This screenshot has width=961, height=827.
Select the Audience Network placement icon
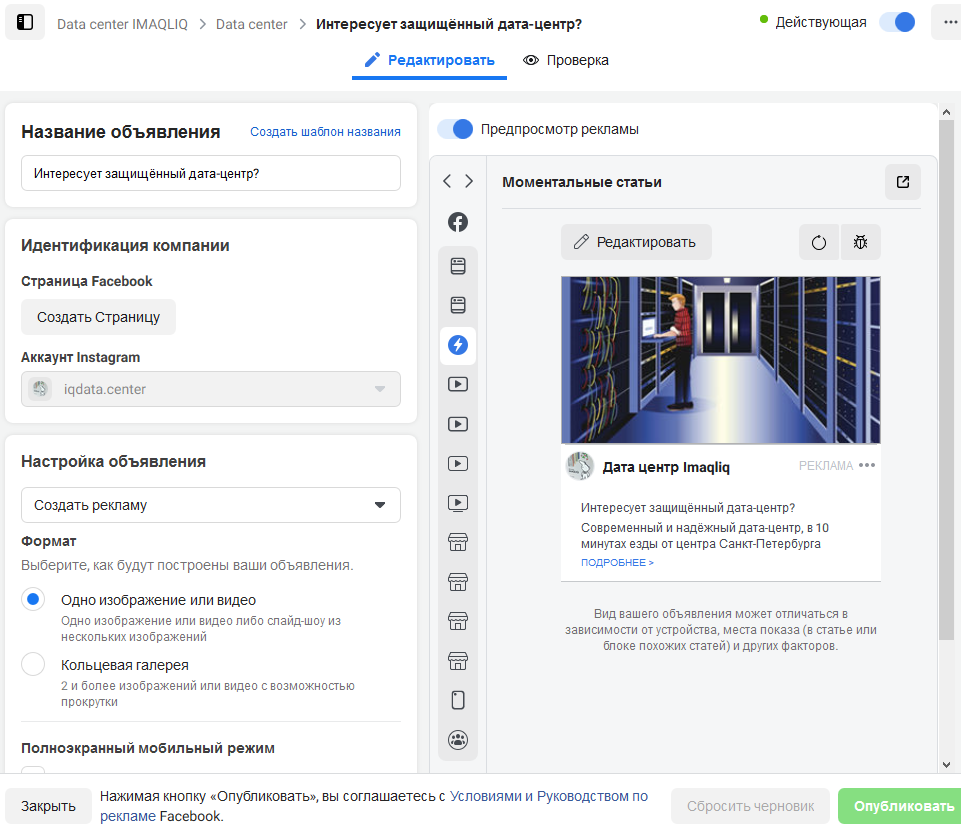(458, 740)
